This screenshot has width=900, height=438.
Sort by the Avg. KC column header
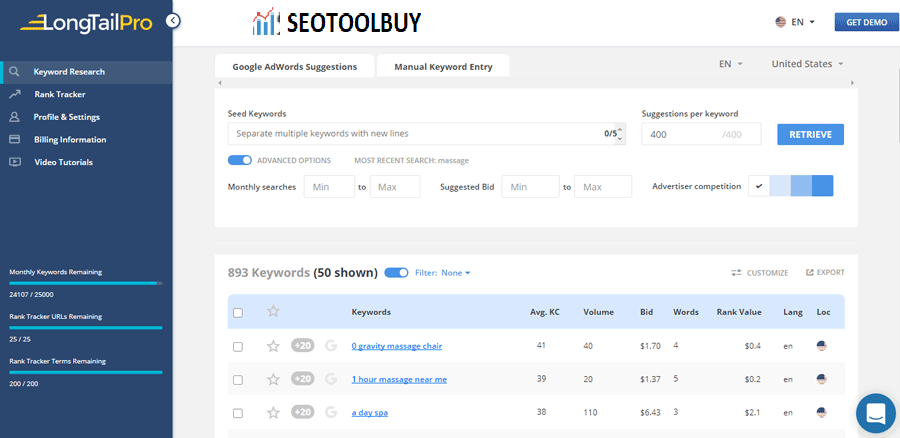pos(545,312)
